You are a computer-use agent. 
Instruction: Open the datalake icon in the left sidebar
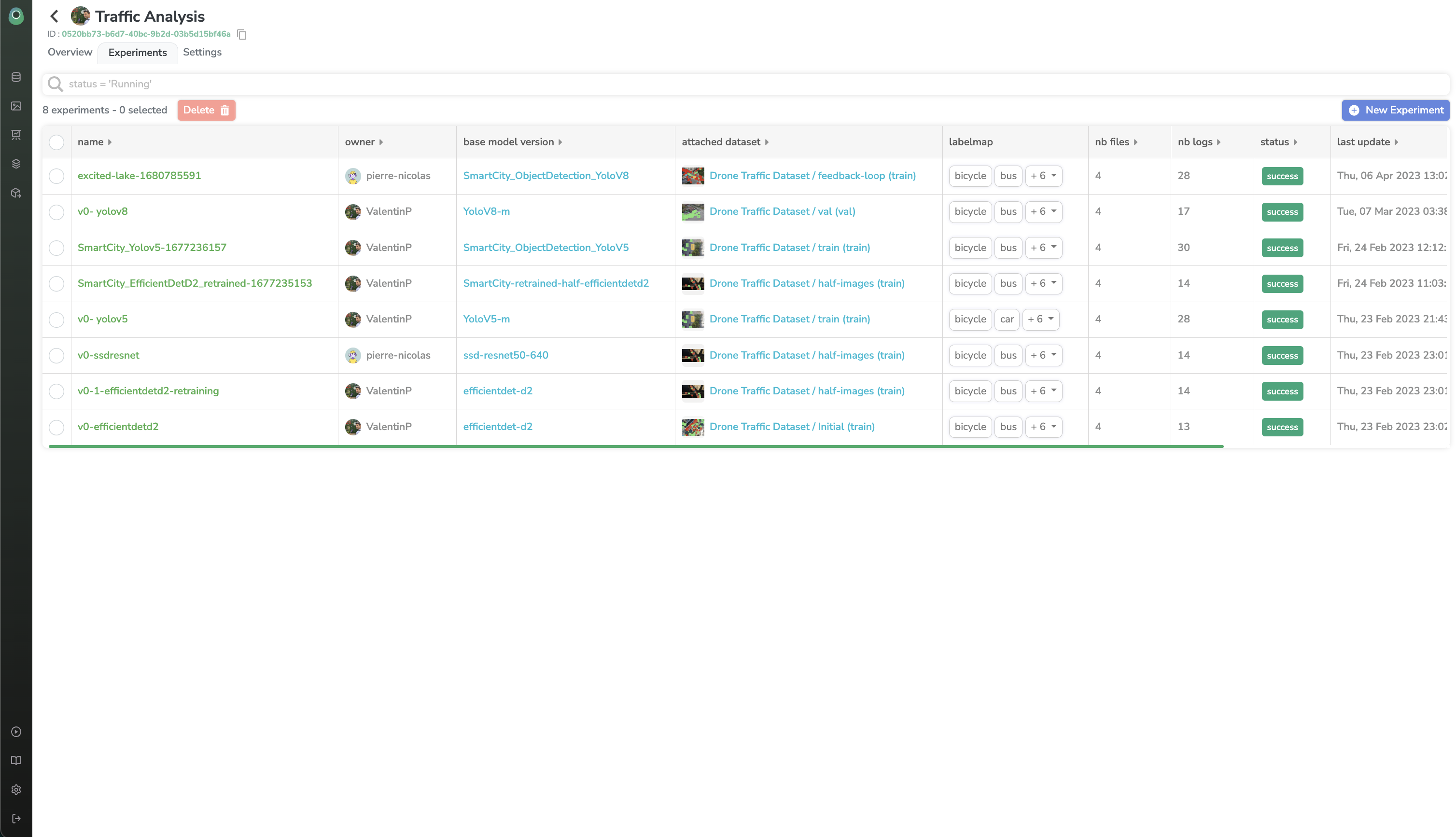click(x=16, y=77)
